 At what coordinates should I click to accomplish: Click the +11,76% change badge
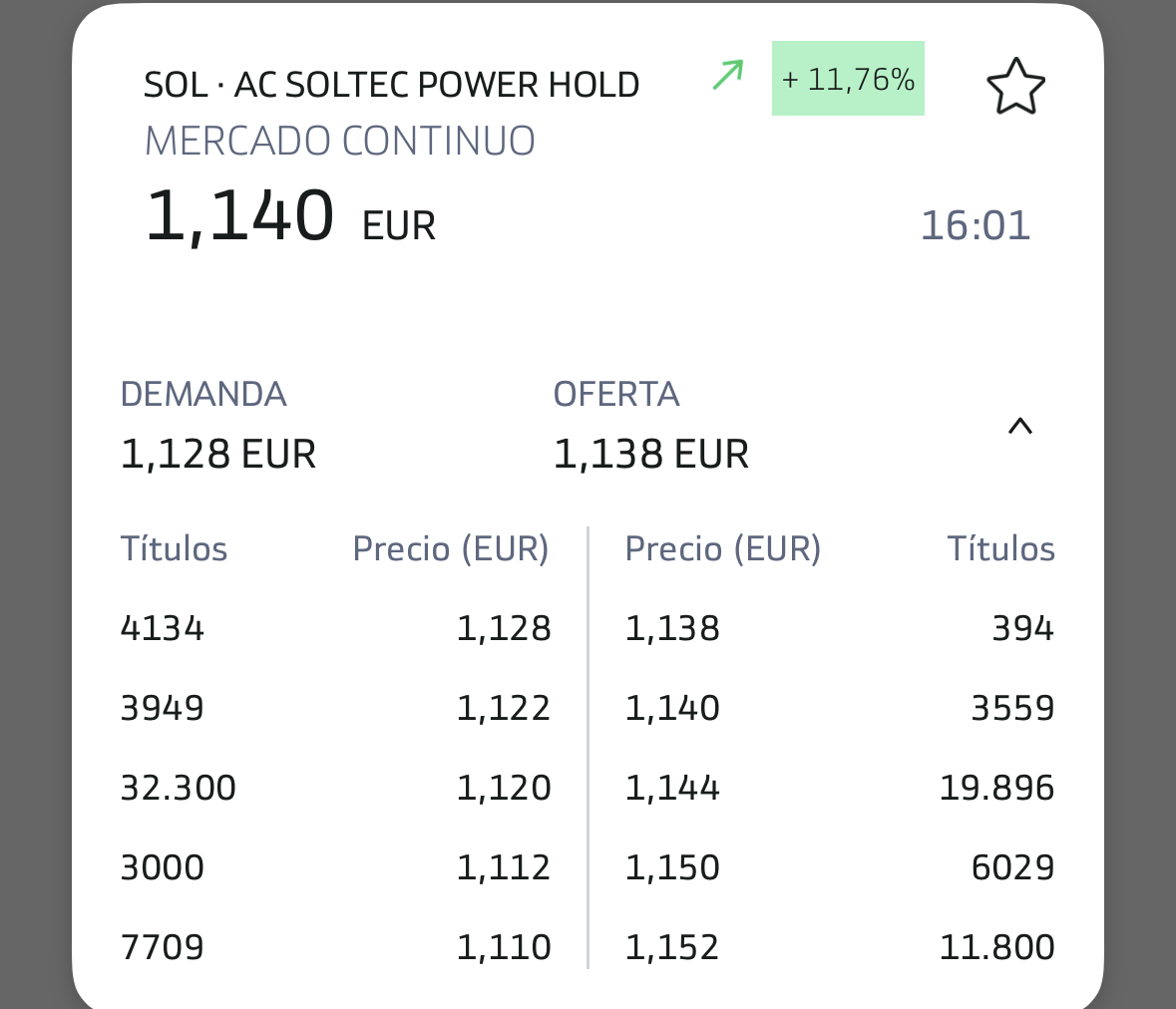pos(848,79)
